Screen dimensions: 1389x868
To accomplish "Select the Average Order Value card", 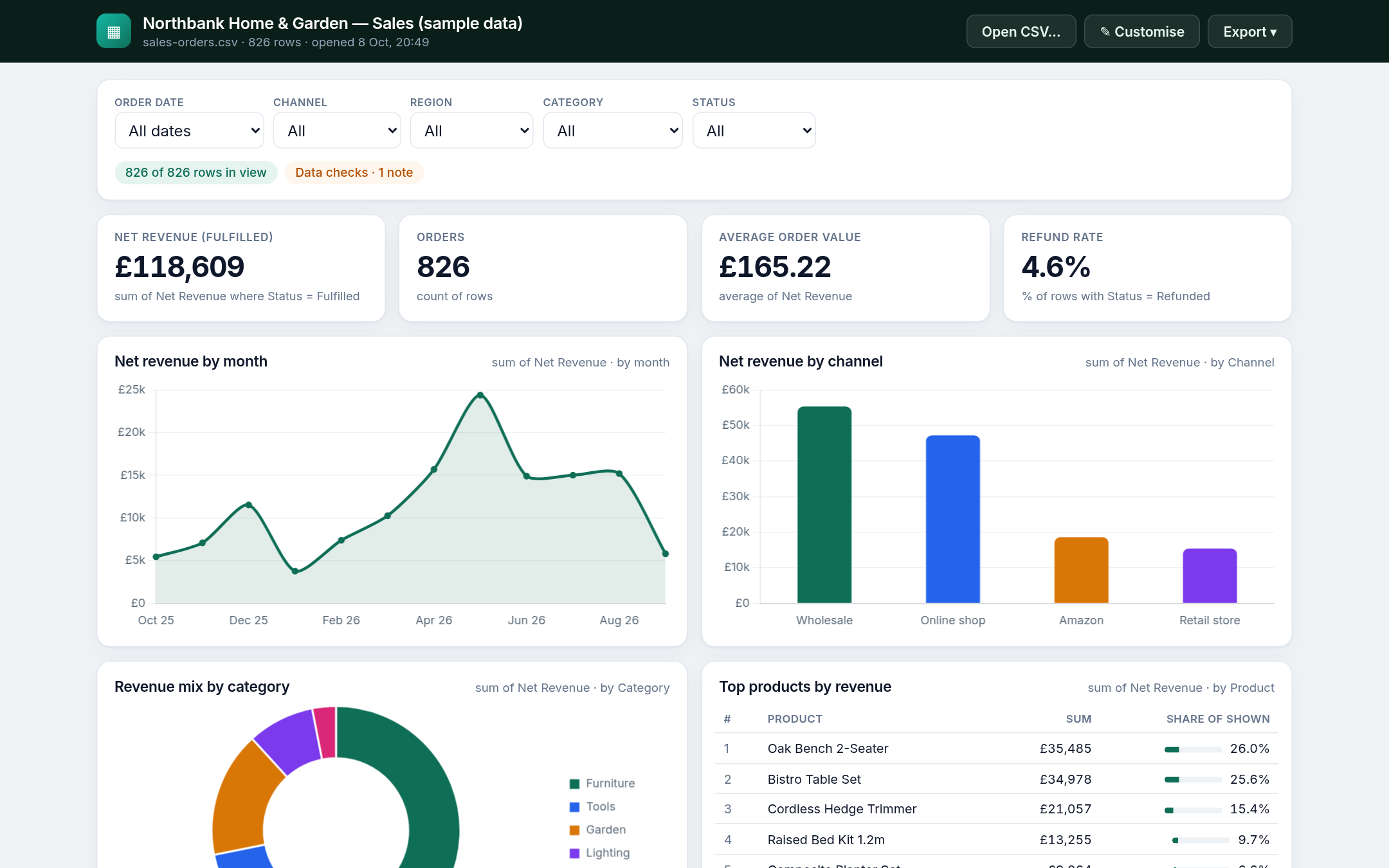I will point(846,268).
